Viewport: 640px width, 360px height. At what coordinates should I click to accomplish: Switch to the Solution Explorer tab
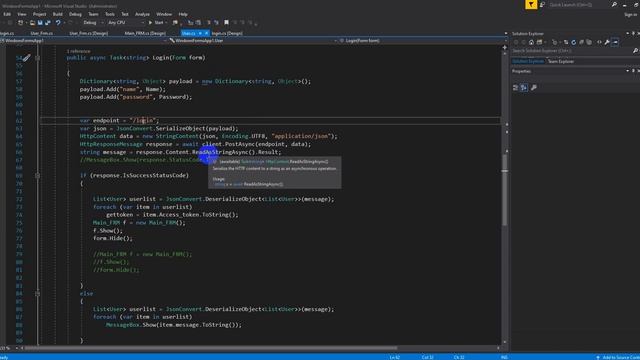[528, 61]
